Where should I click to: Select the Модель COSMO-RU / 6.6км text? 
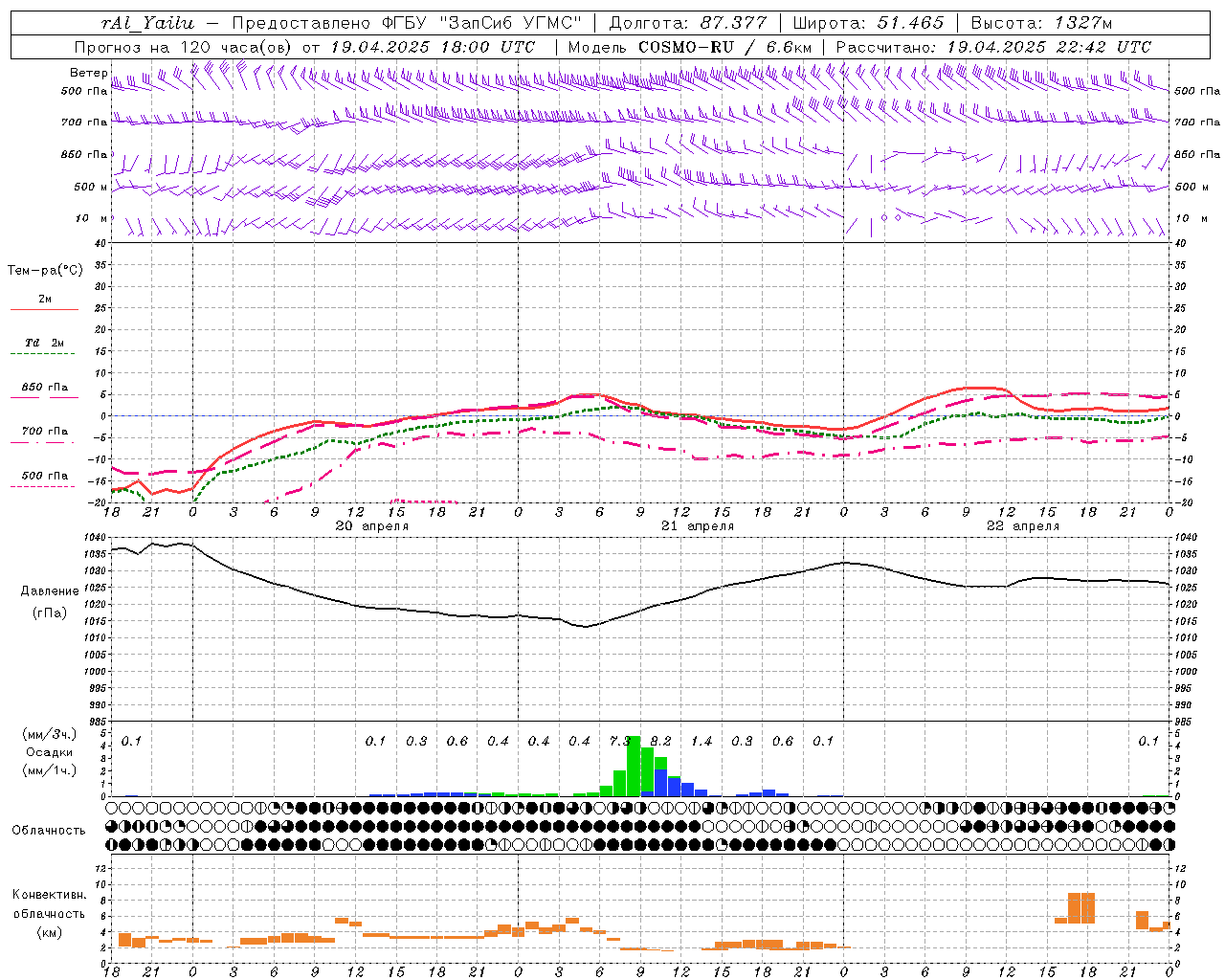689,47
